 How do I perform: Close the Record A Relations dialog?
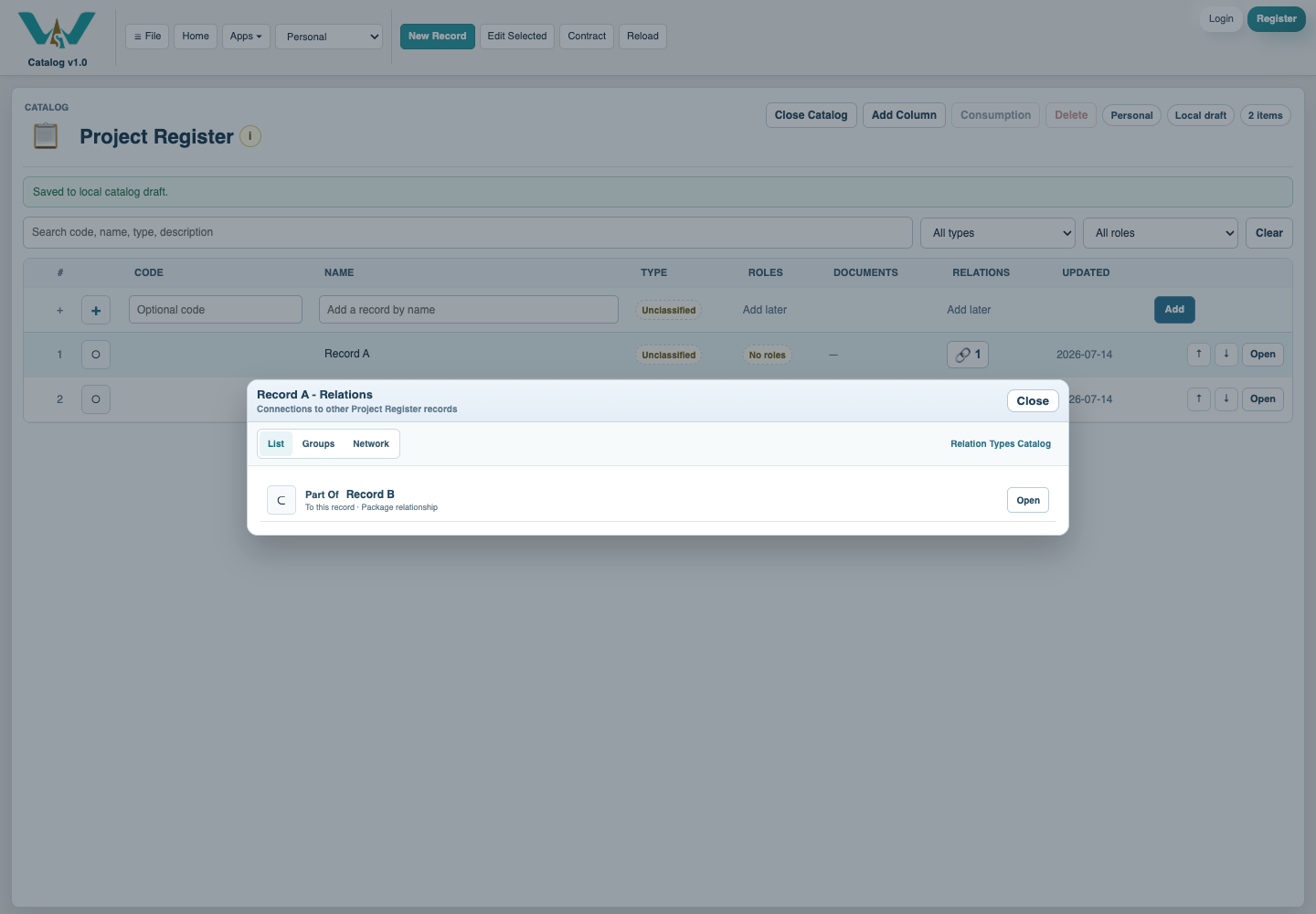coord(1033,401)
